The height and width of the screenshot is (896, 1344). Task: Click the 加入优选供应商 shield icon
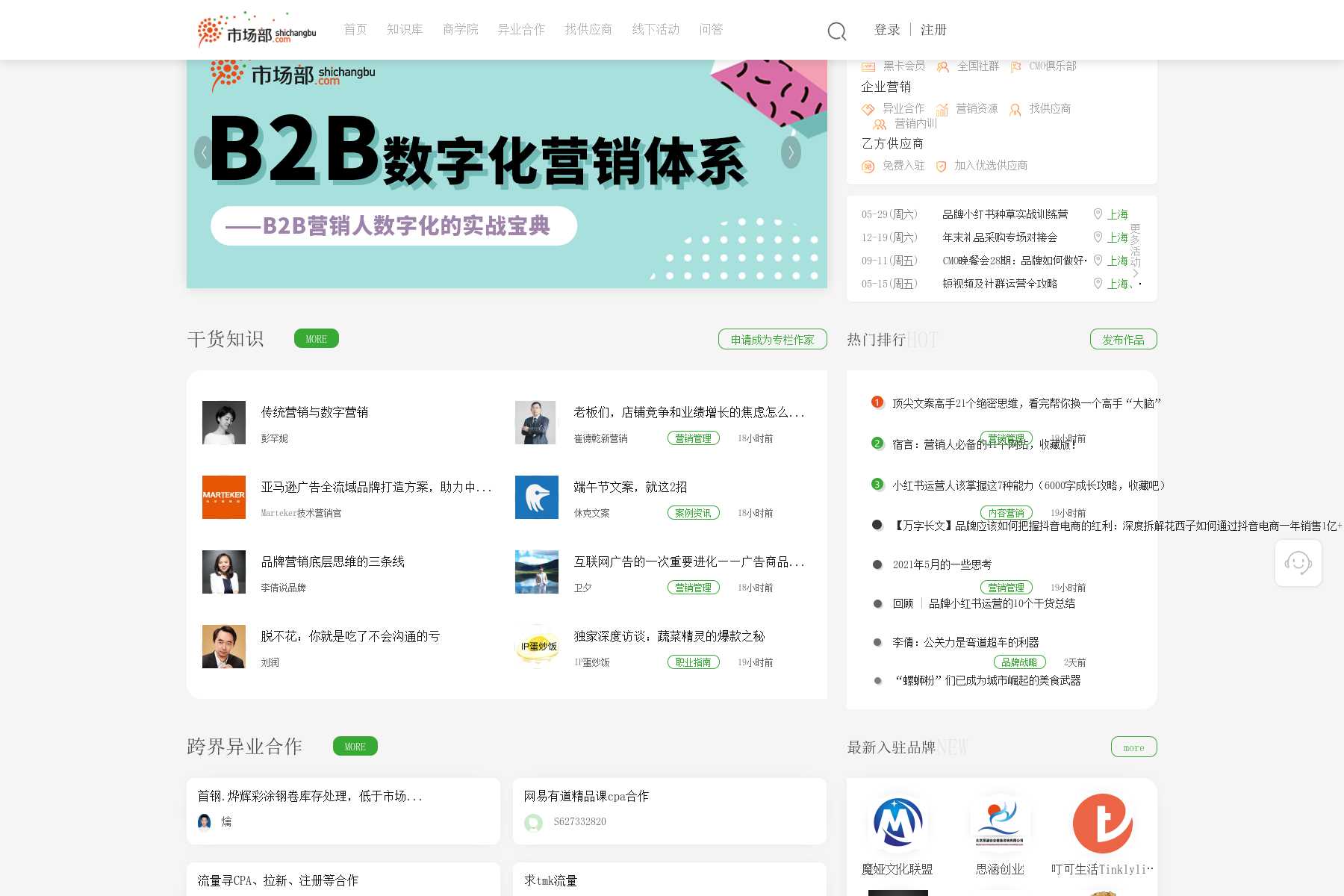point(942,167)
